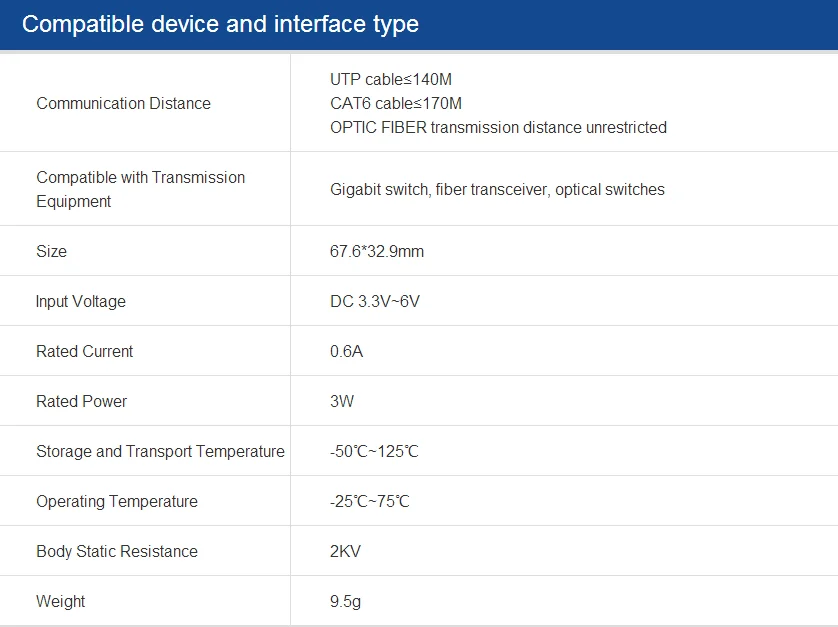Click the 'Compatible device and interface type' header

[x=220, y=24]
